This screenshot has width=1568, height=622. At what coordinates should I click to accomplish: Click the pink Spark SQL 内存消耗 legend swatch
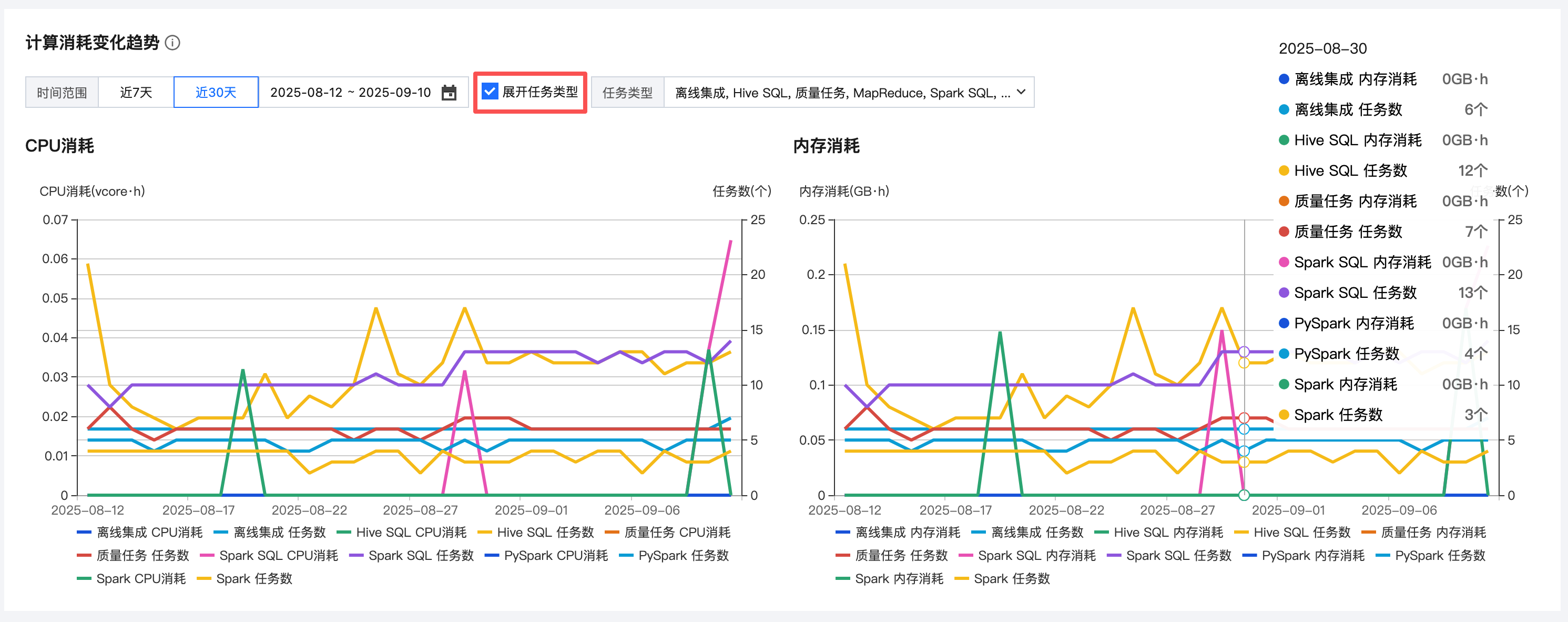[x=965, y=556]
